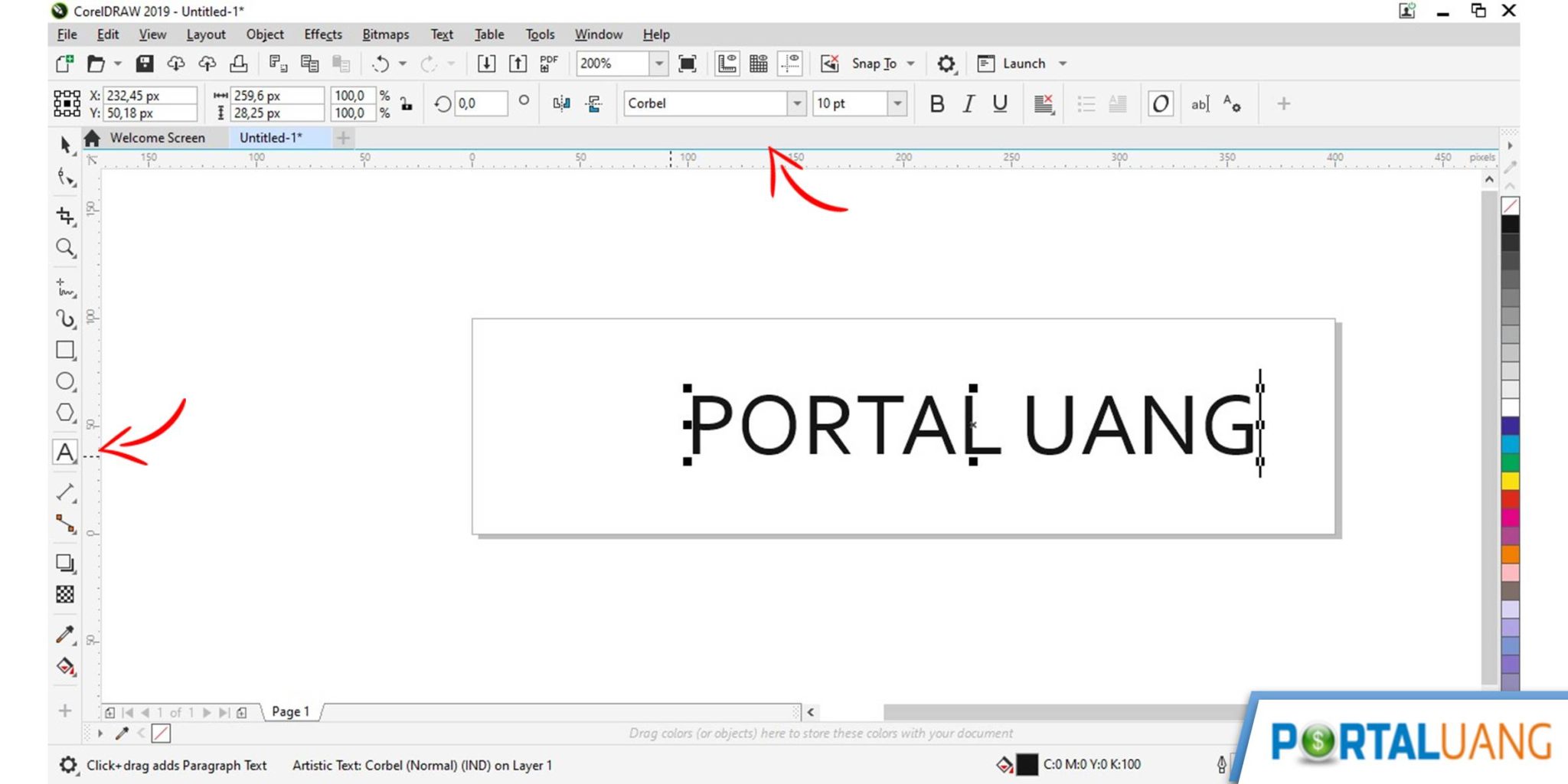Screen dimensions: 1568x784
Task: Pick the black palette swatch
Action: 1510,224
